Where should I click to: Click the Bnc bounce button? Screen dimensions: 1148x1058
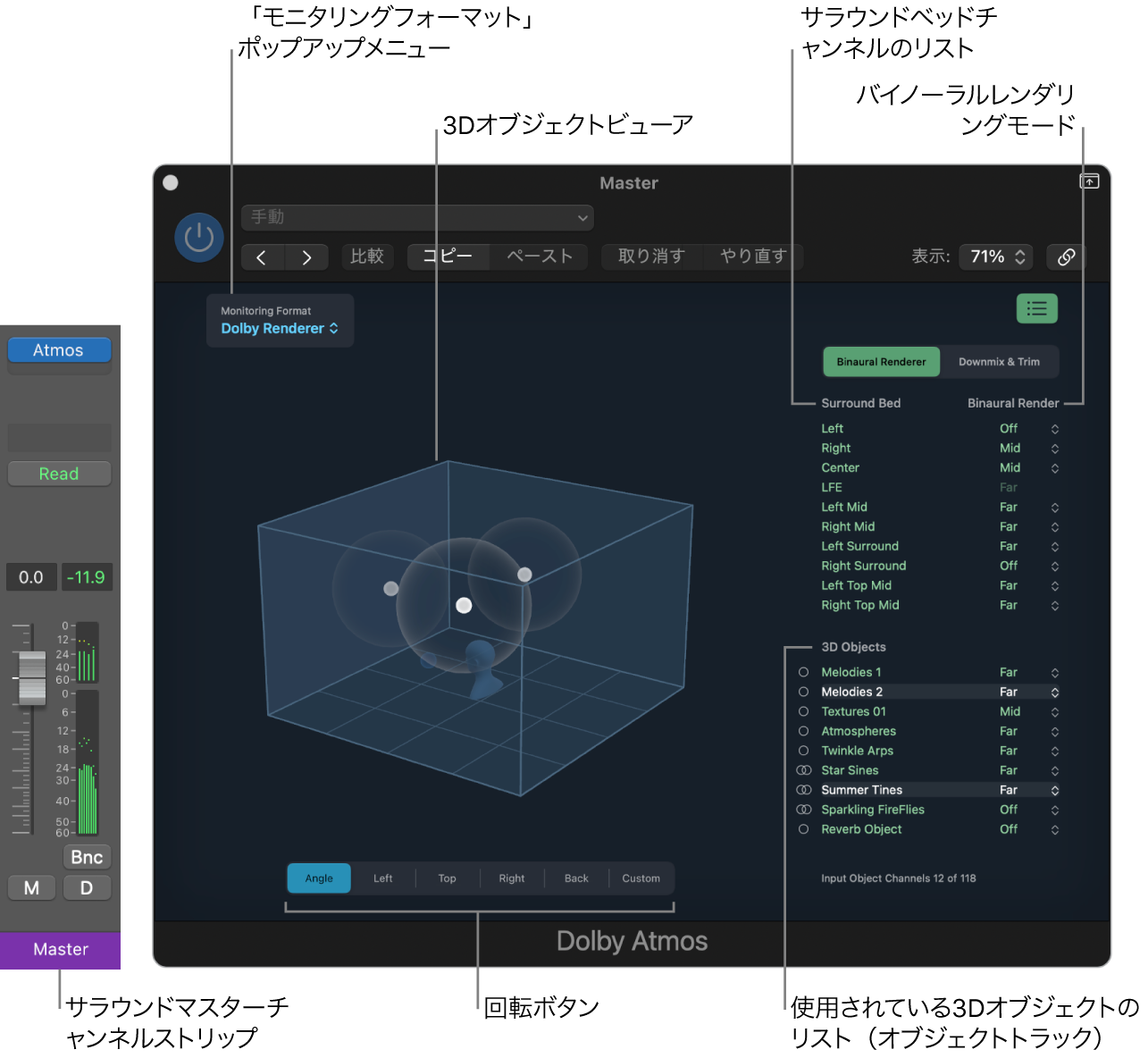[x=87, y=857]
